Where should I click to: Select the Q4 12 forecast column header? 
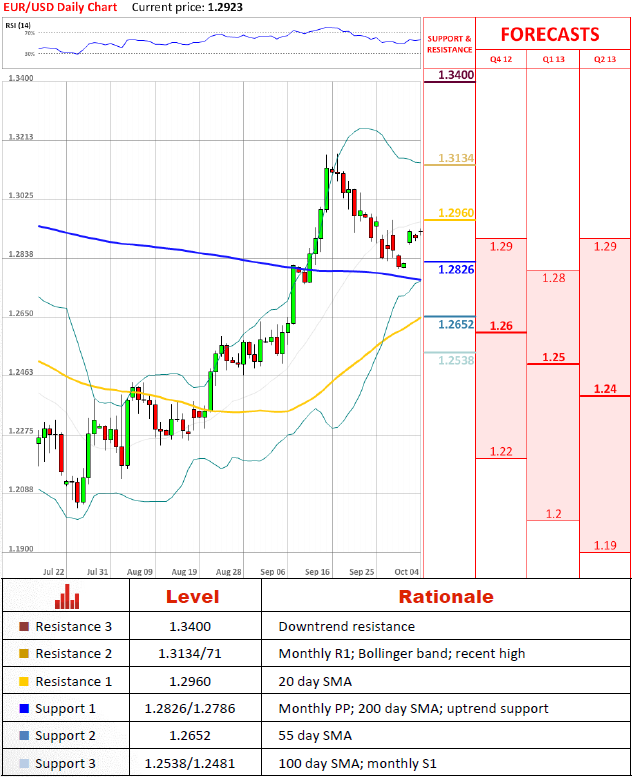tap(500, 59)
